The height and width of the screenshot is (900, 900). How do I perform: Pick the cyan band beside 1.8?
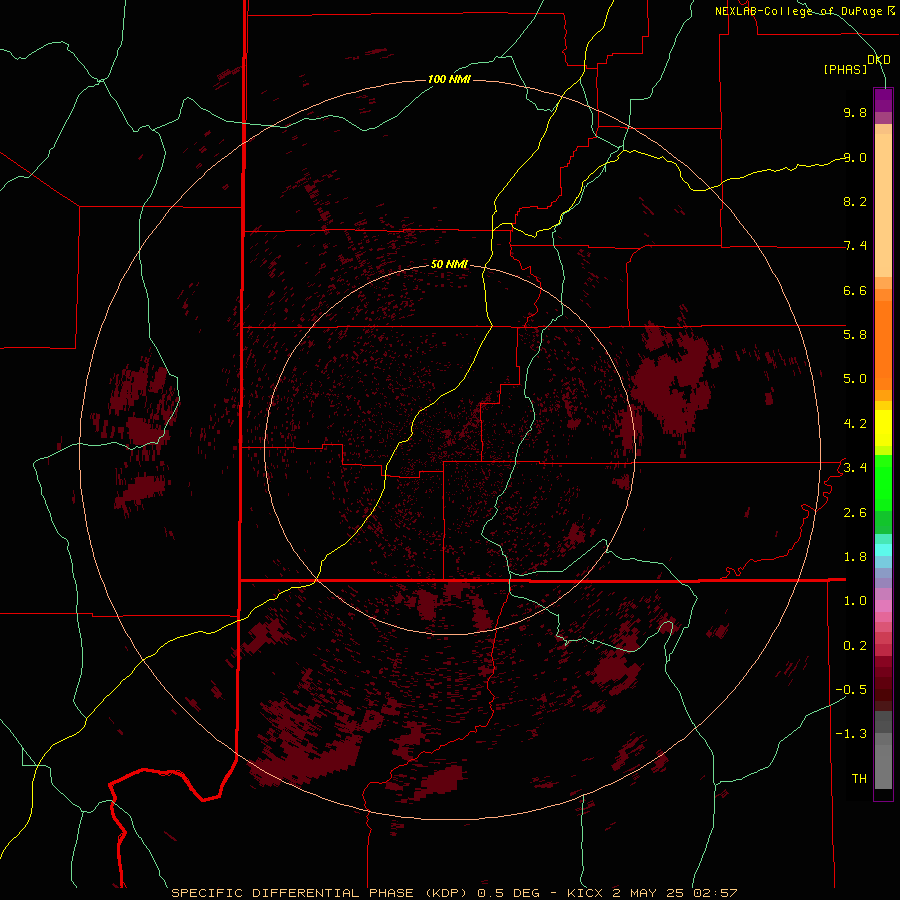click(x=883, y=550)
